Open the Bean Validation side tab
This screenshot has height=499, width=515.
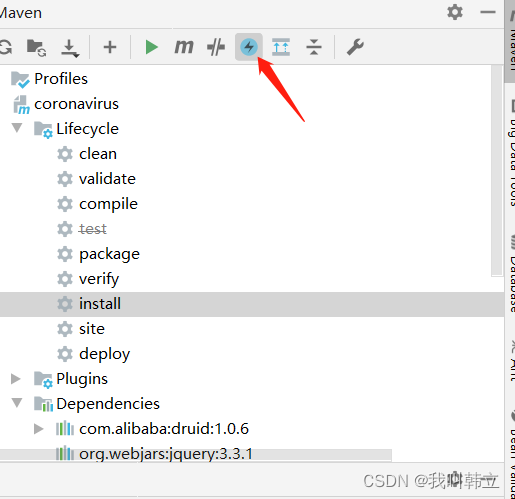coord(512,454)
